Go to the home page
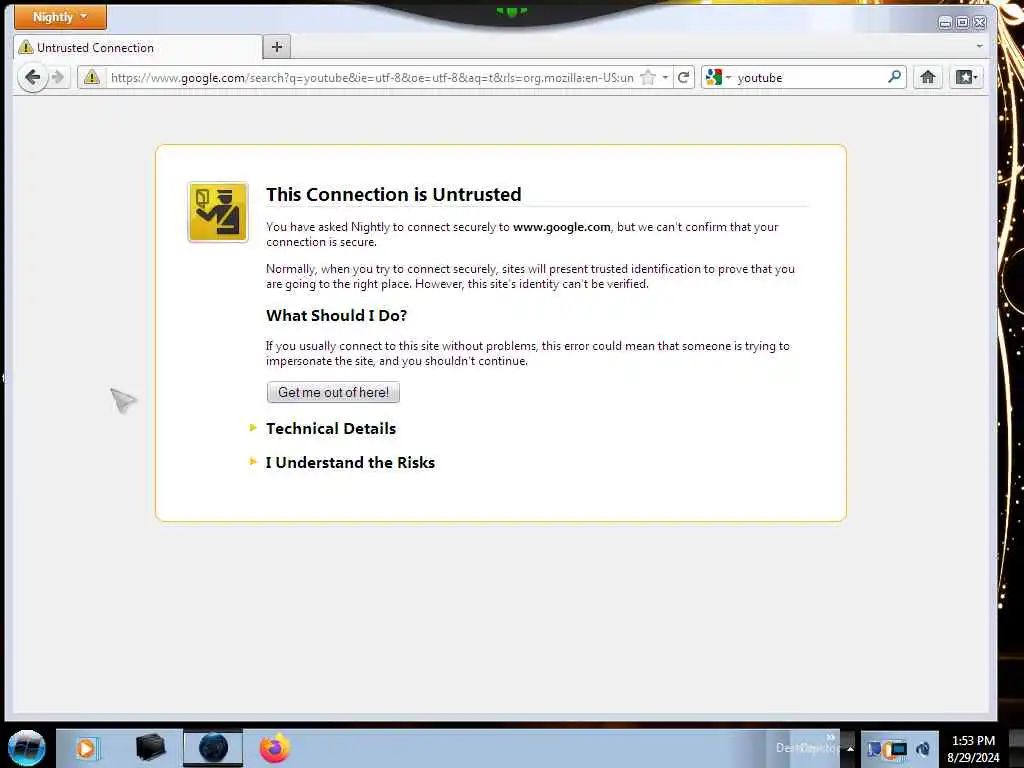The width and height of the screenshot is (1024, 768). (927, 78)
